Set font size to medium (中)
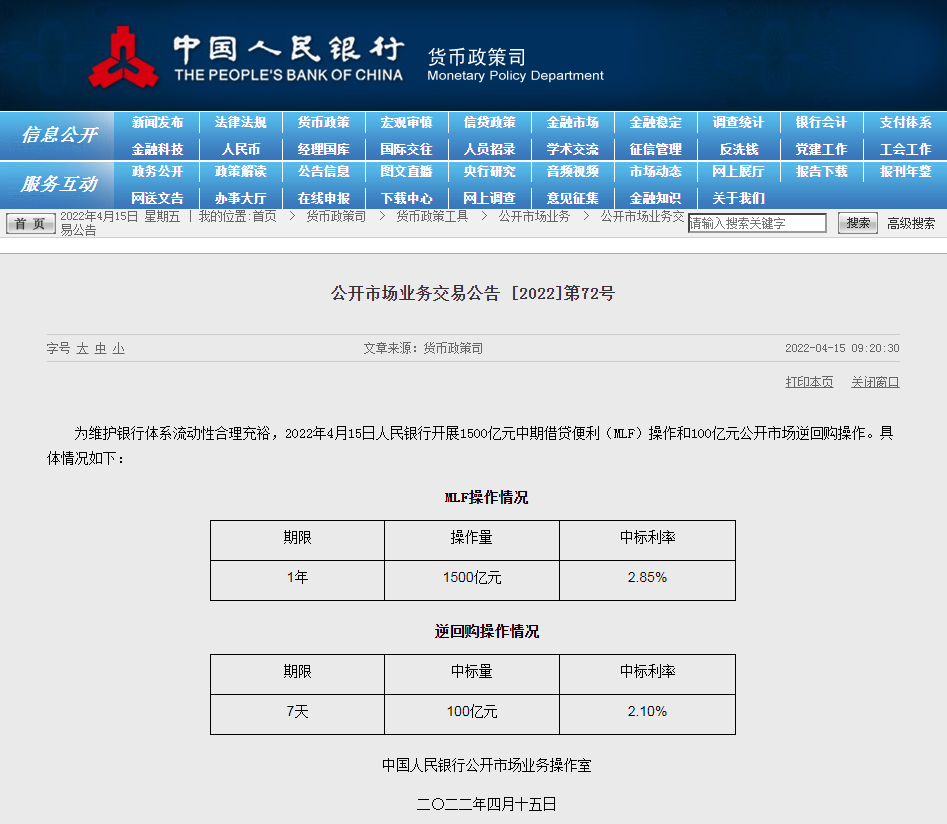This screenshot has width=947, height=824. coord(100,349)
